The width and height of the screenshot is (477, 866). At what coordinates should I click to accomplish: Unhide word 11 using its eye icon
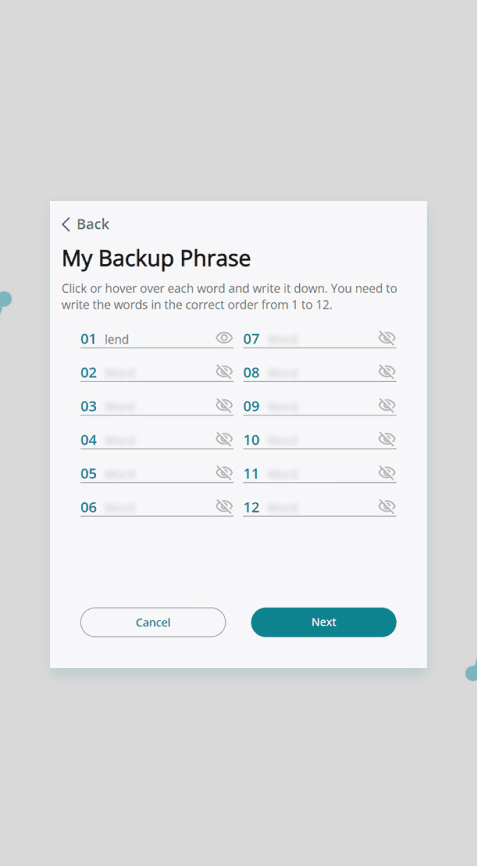click(x=387, y=473)
